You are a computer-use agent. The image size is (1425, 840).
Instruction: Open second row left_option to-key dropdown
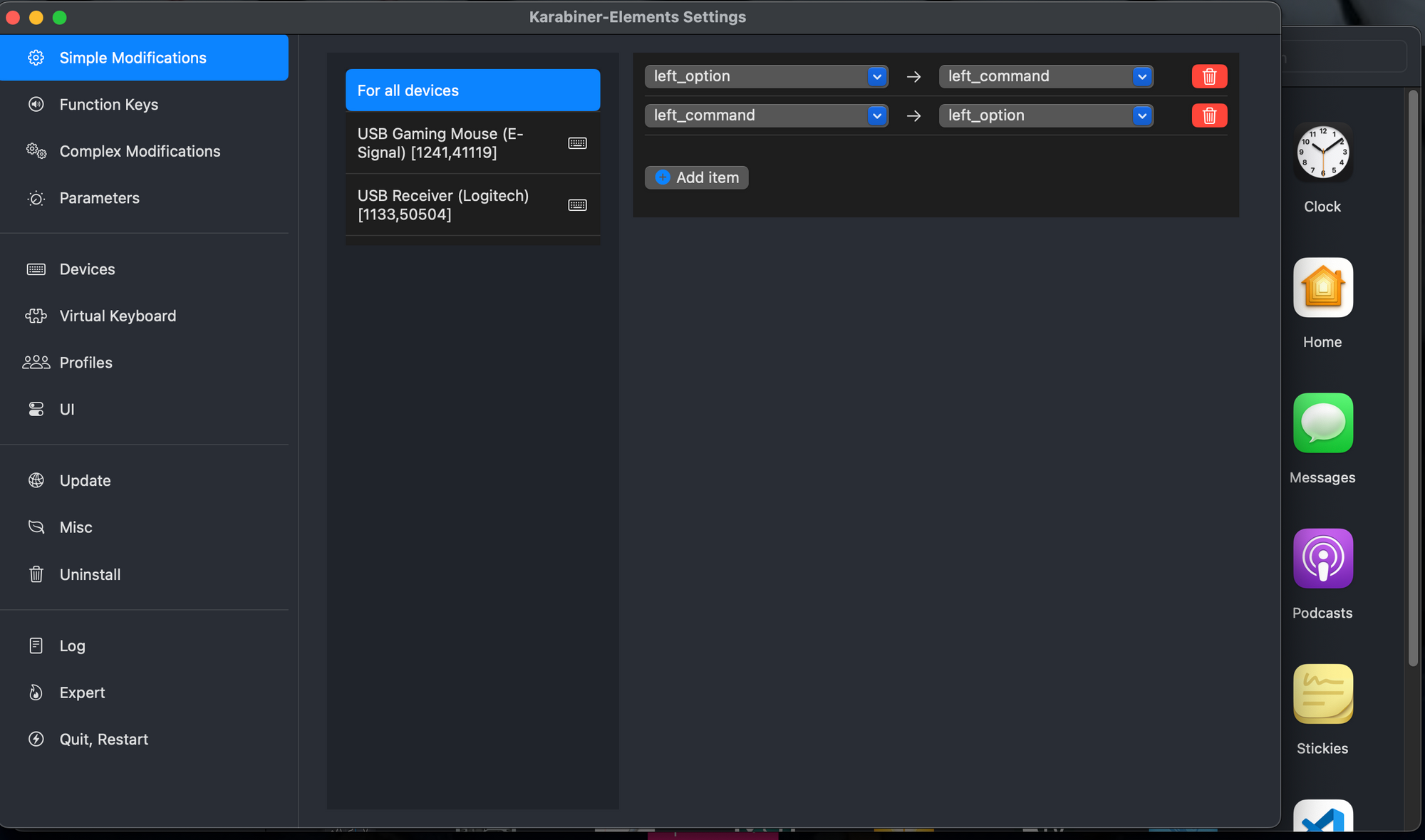[1045, 115]
